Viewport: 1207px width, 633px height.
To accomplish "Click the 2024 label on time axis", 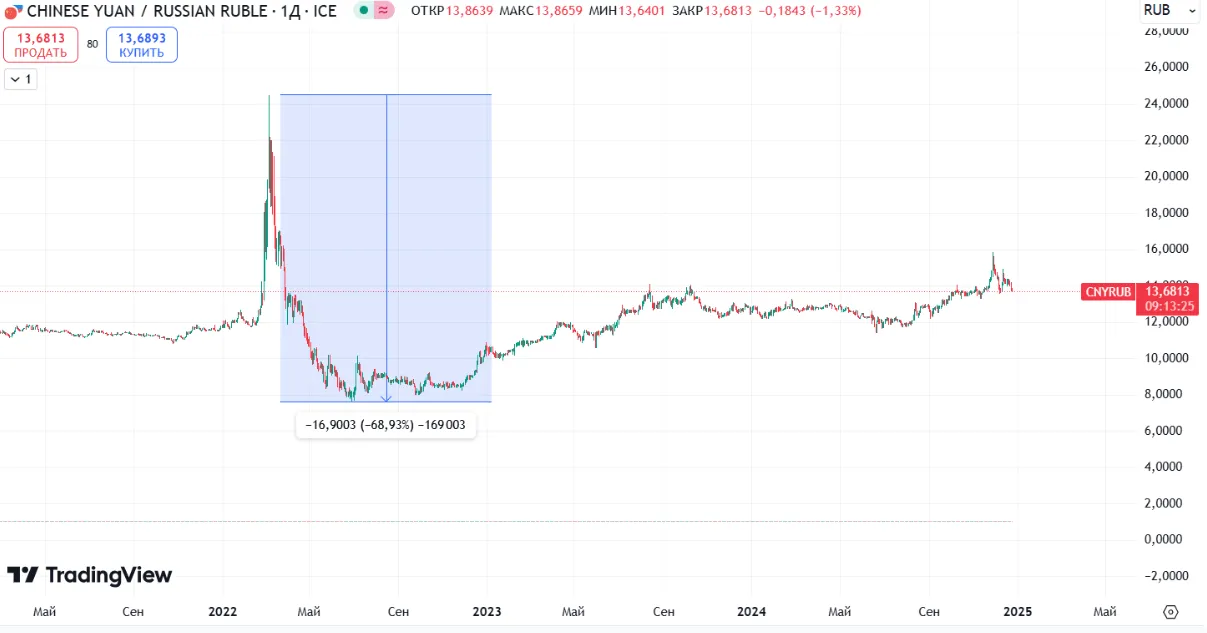I will [751, 611].
